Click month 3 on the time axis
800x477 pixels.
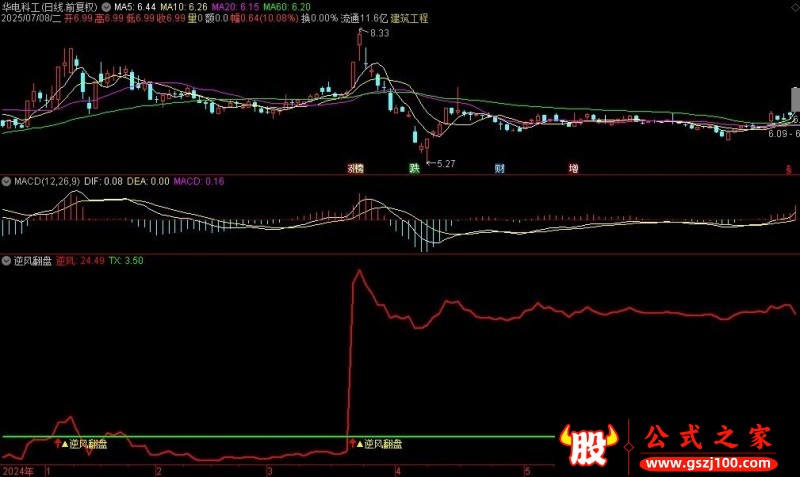(x=269, y=471)
